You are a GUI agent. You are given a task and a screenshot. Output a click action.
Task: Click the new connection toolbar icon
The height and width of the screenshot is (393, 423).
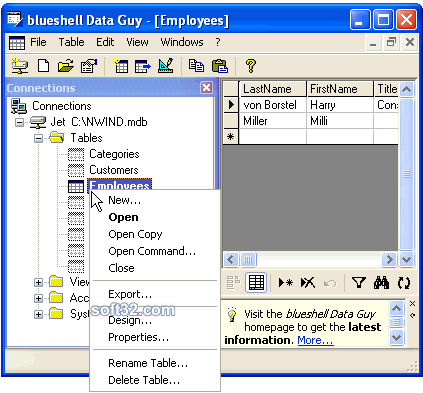point(20,66)
